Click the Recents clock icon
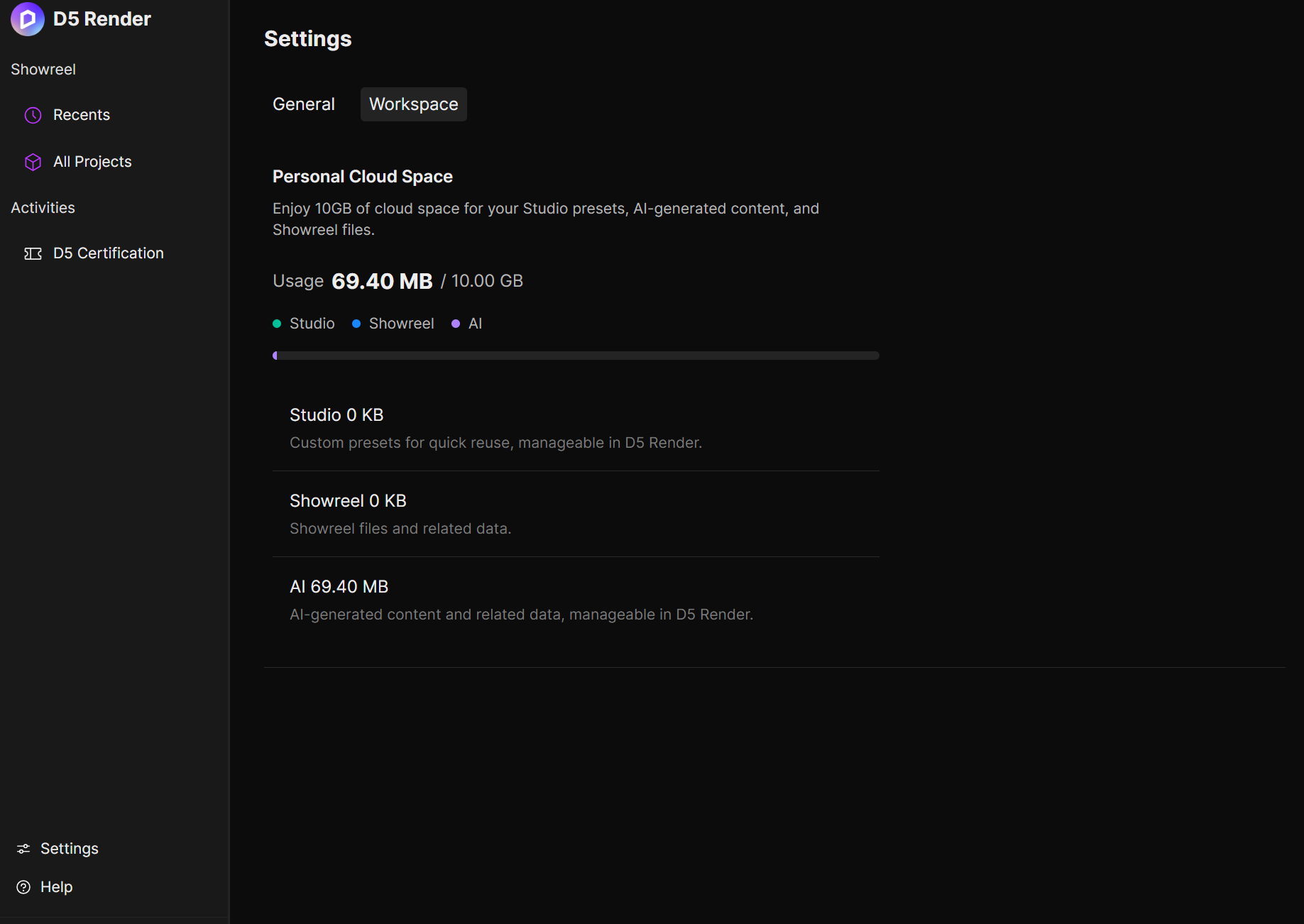 click(33, 115)
